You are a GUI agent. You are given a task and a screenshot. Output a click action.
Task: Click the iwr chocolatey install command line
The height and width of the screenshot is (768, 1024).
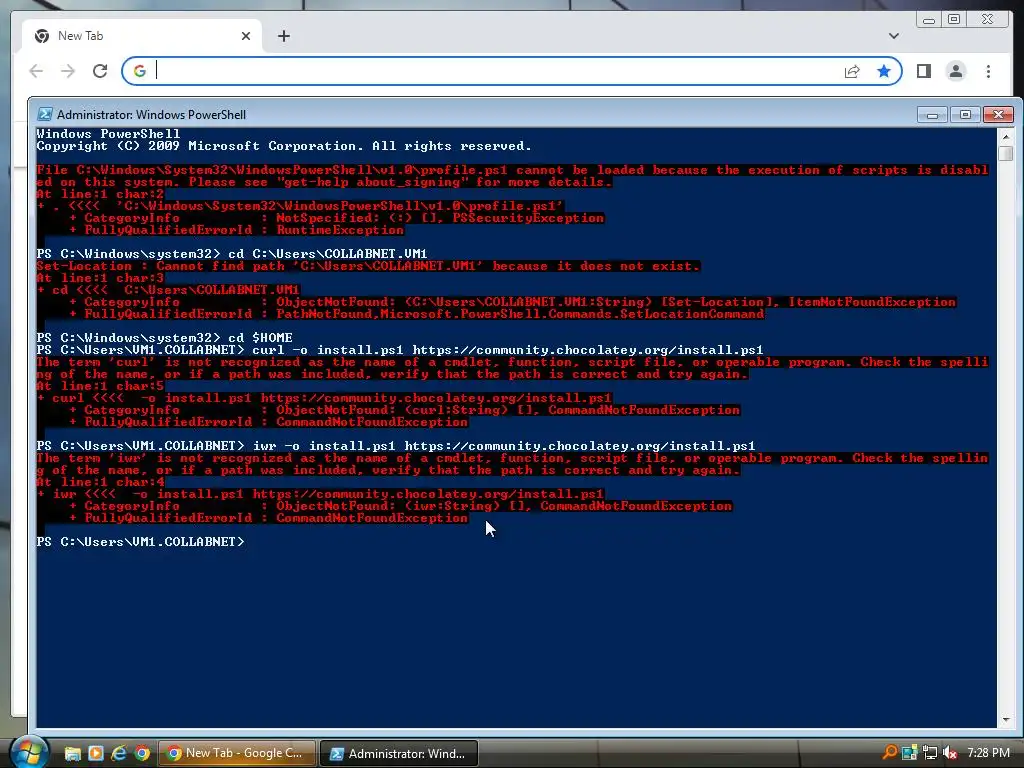pyautogui.click(x=396, y=446)
